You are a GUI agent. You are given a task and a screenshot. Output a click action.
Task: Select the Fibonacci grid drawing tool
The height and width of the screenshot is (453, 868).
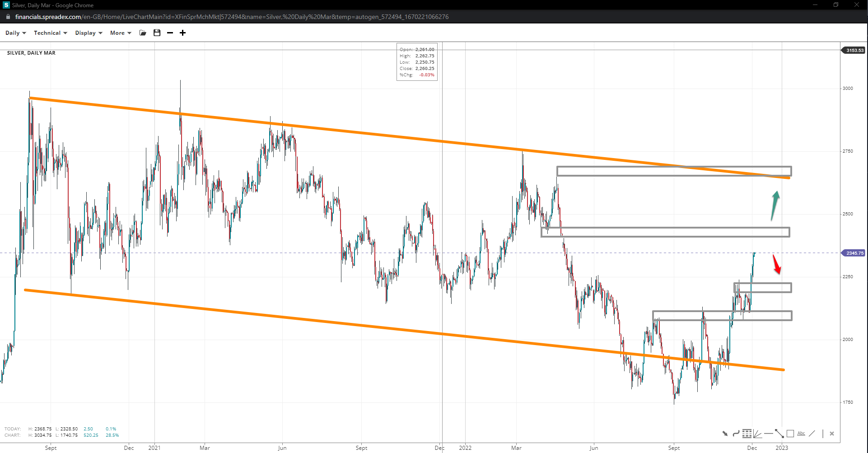(x=747, y=434)
